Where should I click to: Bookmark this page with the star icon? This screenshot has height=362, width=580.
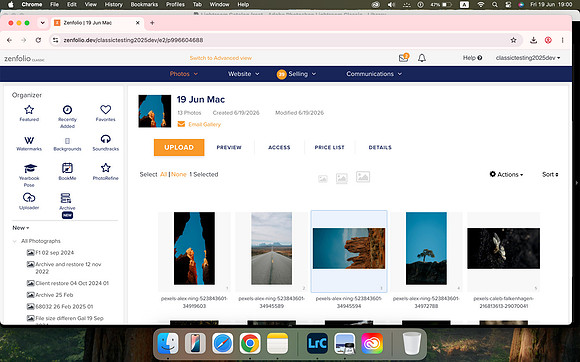(513, 40)
